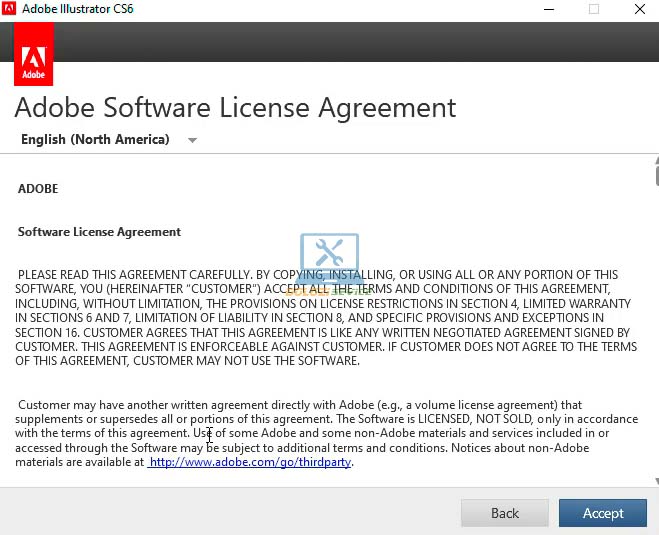The width and height of the screenshot is (659, 535).
Task: Click the dark header banner beside Adobe logo
Action: pos(350,40)
